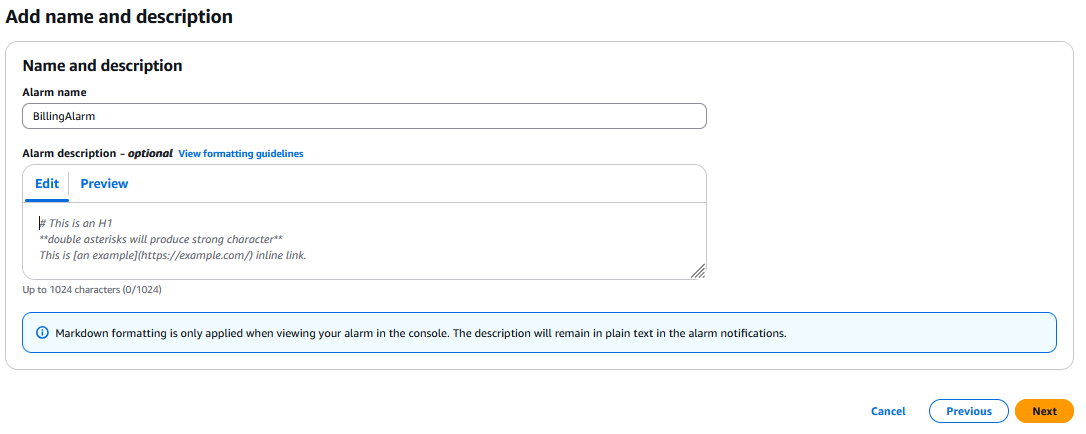Open the Preview tab
This screenshot has height=434, width=1086.
pyautogui.click(x=104, y=184)
